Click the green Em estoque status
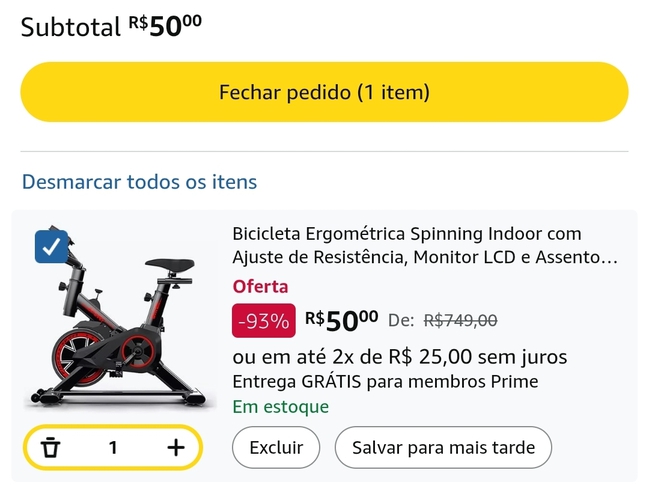649x500 pixels. tap(280, 407)
